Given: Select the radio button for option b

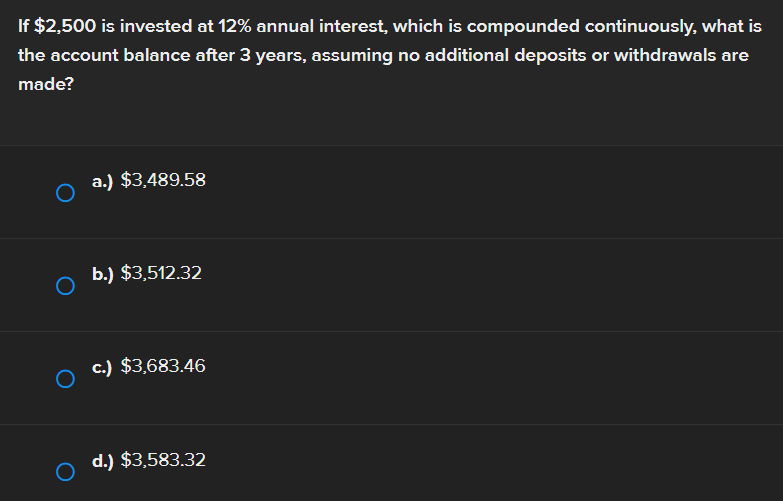Looking at the screenshot, I should point(65,286).
